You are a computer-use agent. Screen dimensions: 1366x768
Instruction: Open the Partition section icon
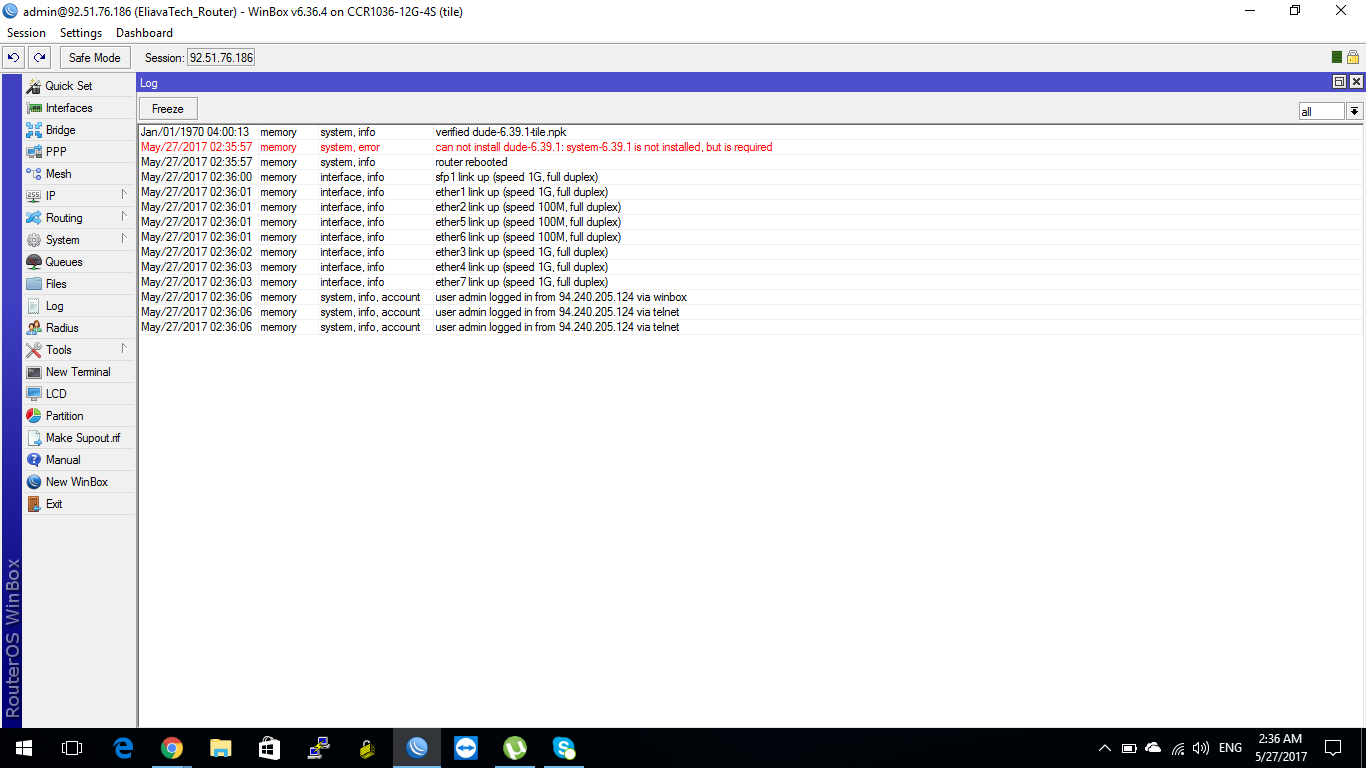(x=34, y=416)
